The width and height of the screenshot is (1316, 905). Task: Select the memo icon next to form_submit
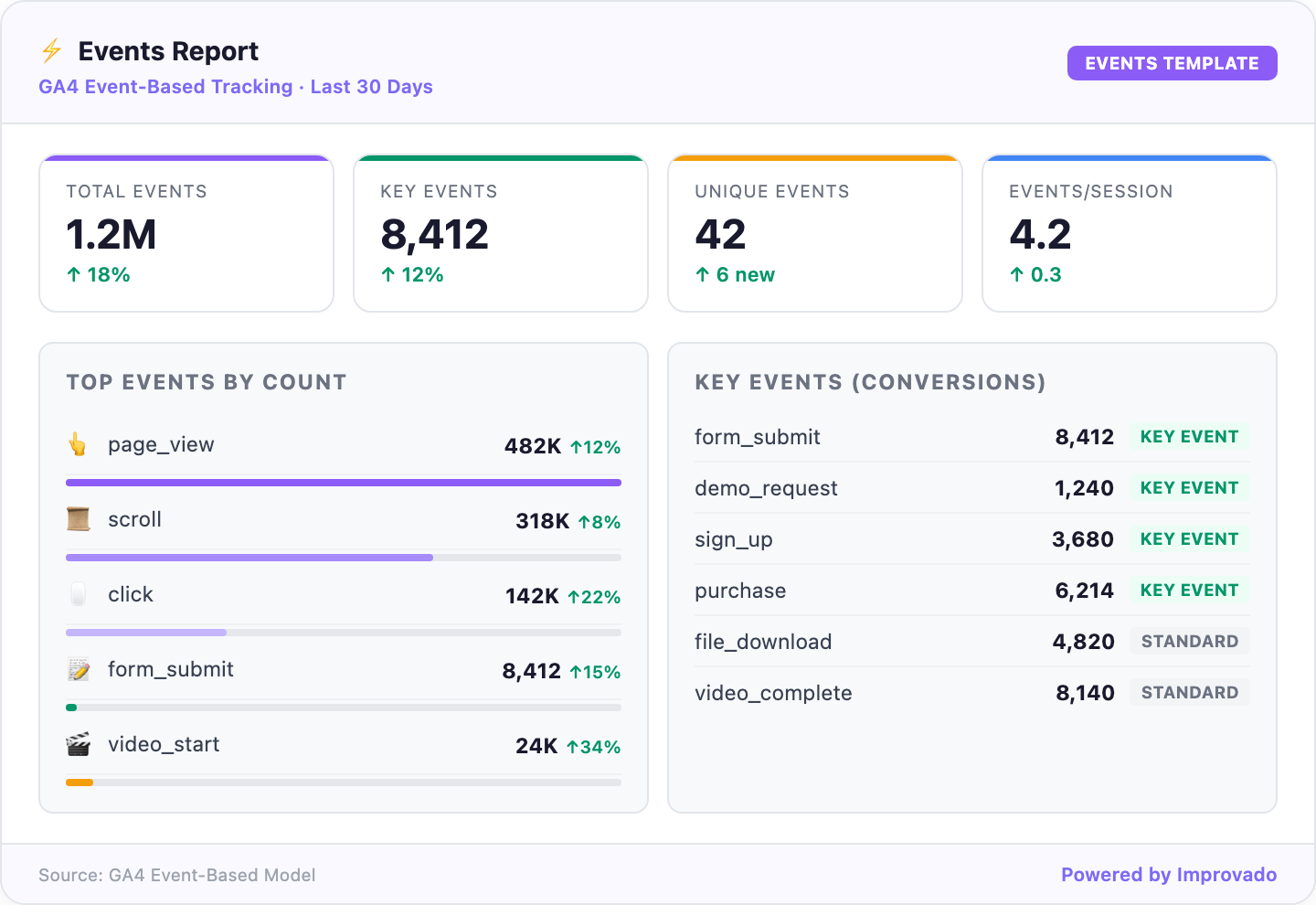pyautogui.click(x=79, y=668)
